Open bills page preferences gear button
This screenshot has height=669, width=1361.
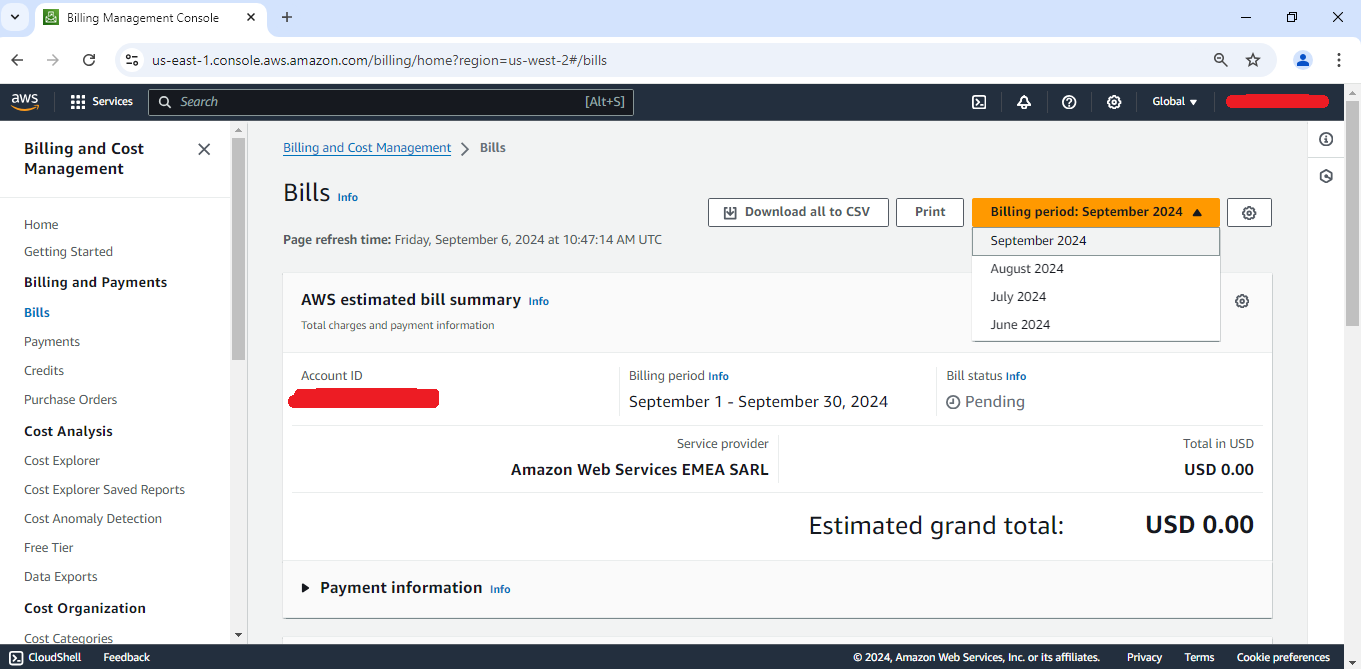(x=1249, y=212)
